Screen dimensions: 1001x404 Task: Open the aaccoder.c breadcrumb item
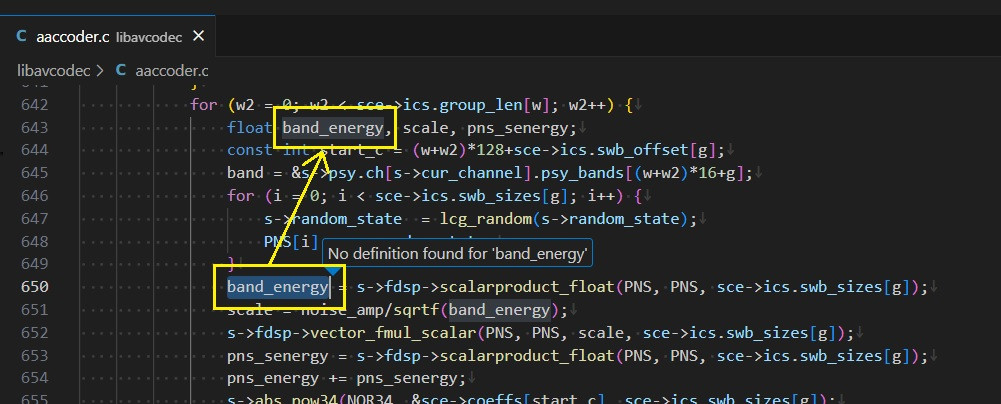point(172,71)
